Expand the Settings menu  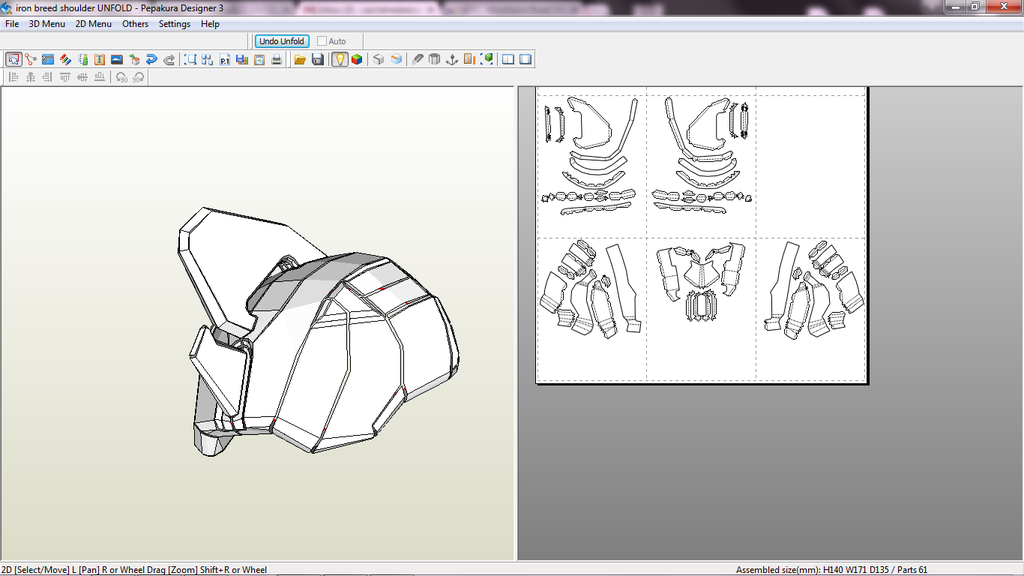[x=174, y=24]
